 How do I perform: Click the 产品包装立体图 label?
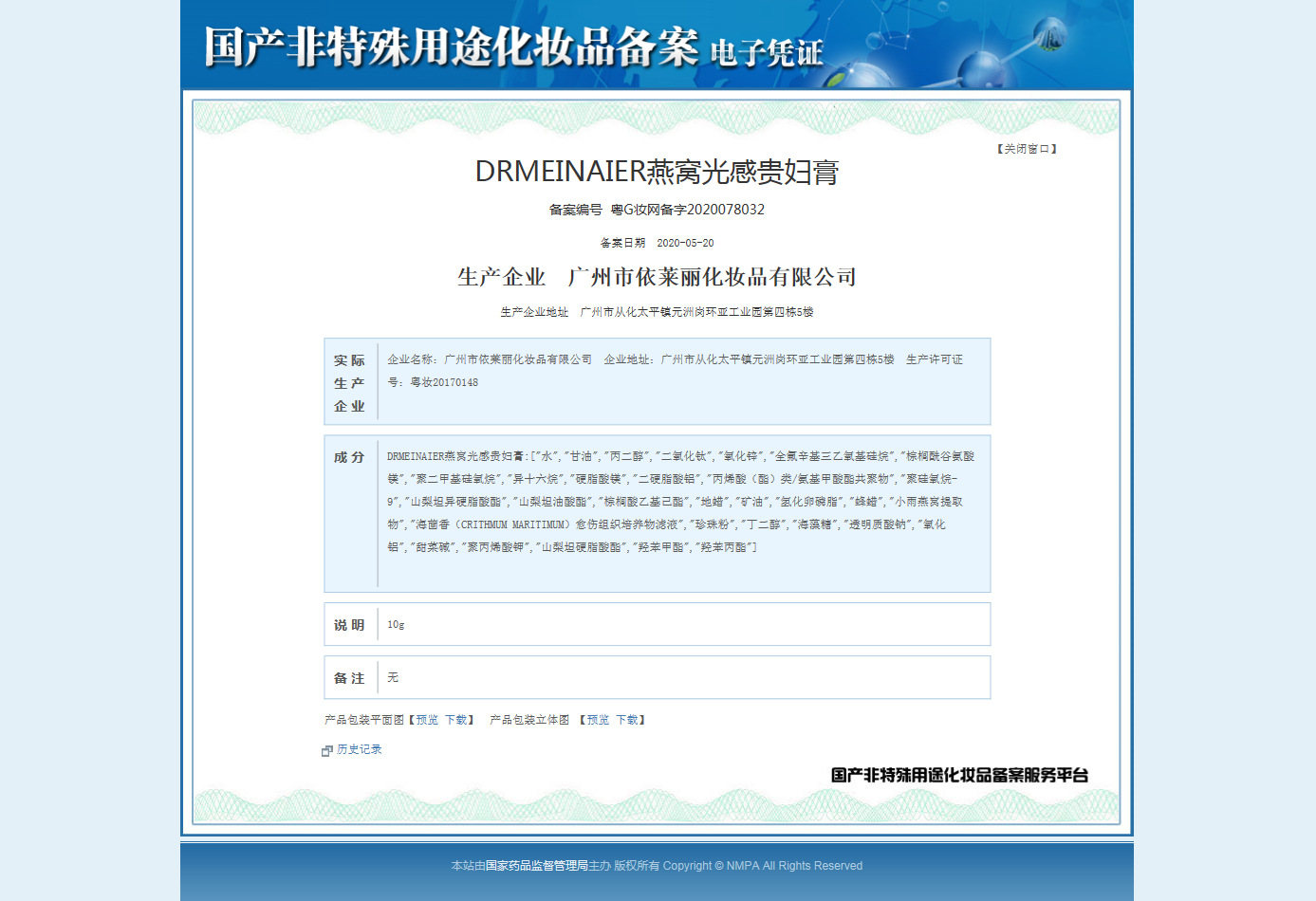point(529,720)
